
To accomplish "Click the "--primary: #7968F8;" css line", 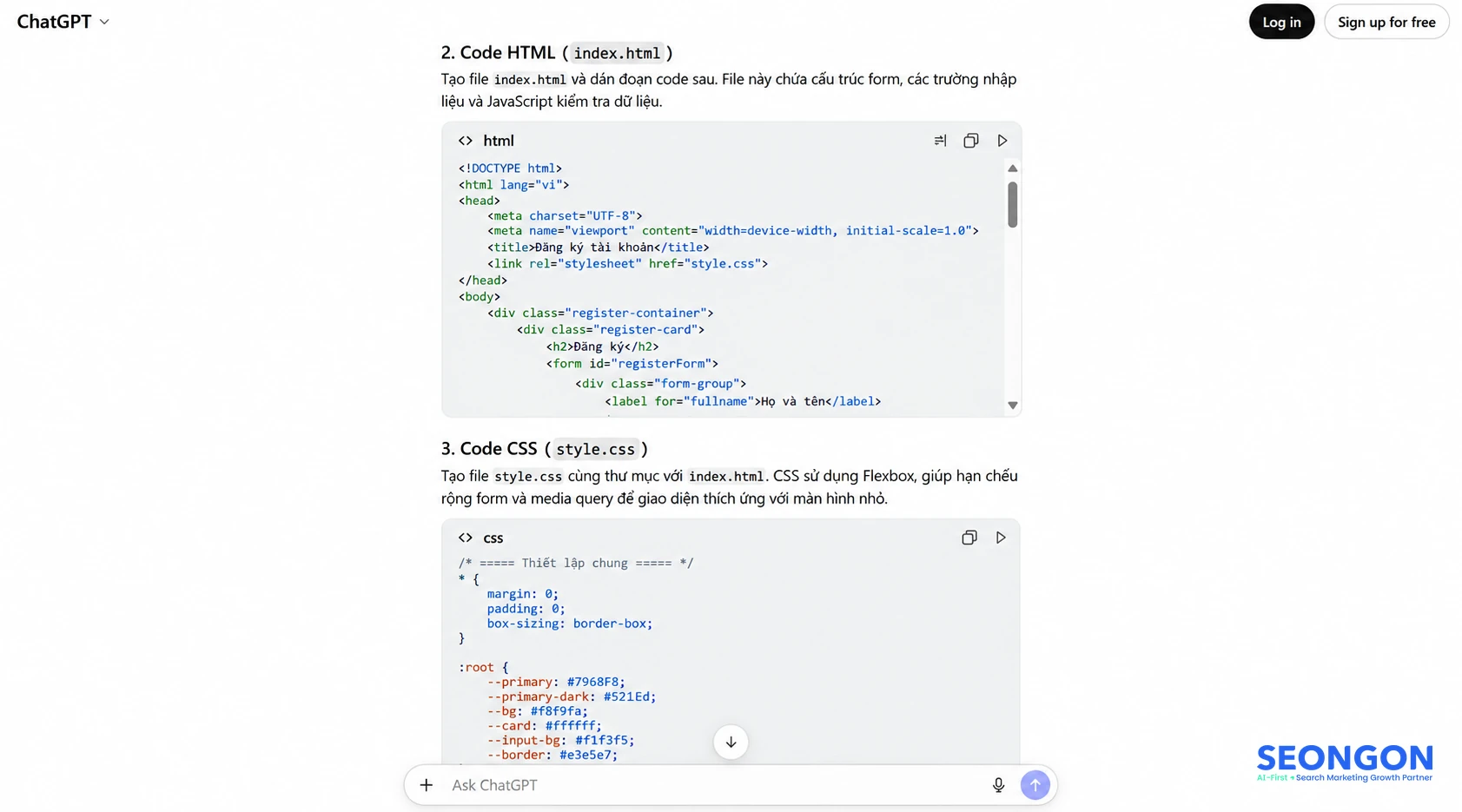I will [x=556, y=682].
